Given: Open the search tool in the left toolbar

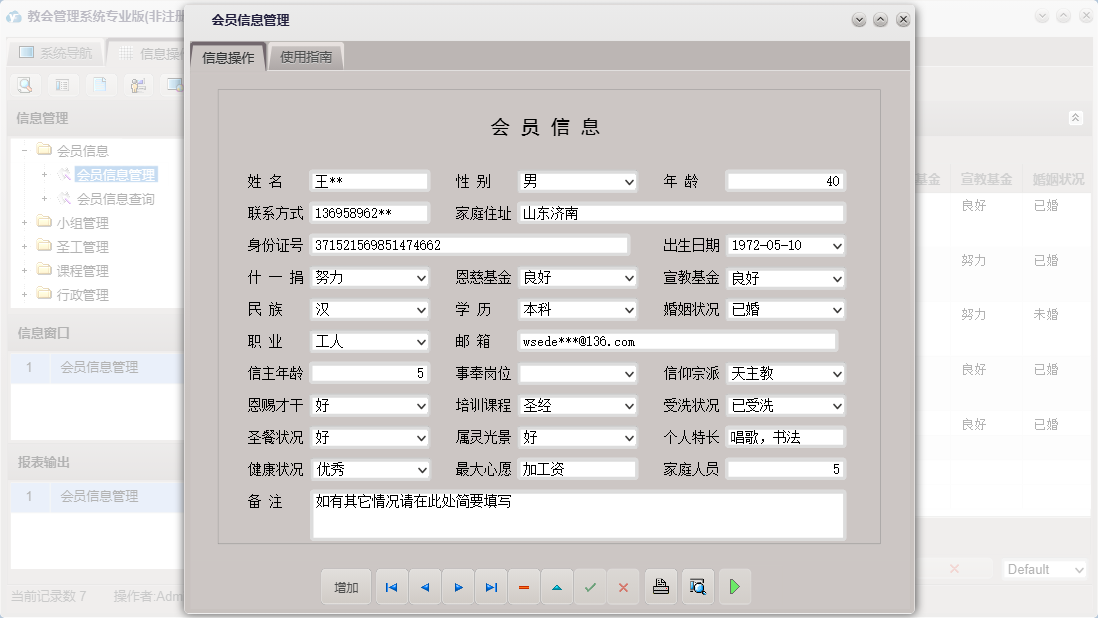Looking at the screenshot, I should [23, 85].
